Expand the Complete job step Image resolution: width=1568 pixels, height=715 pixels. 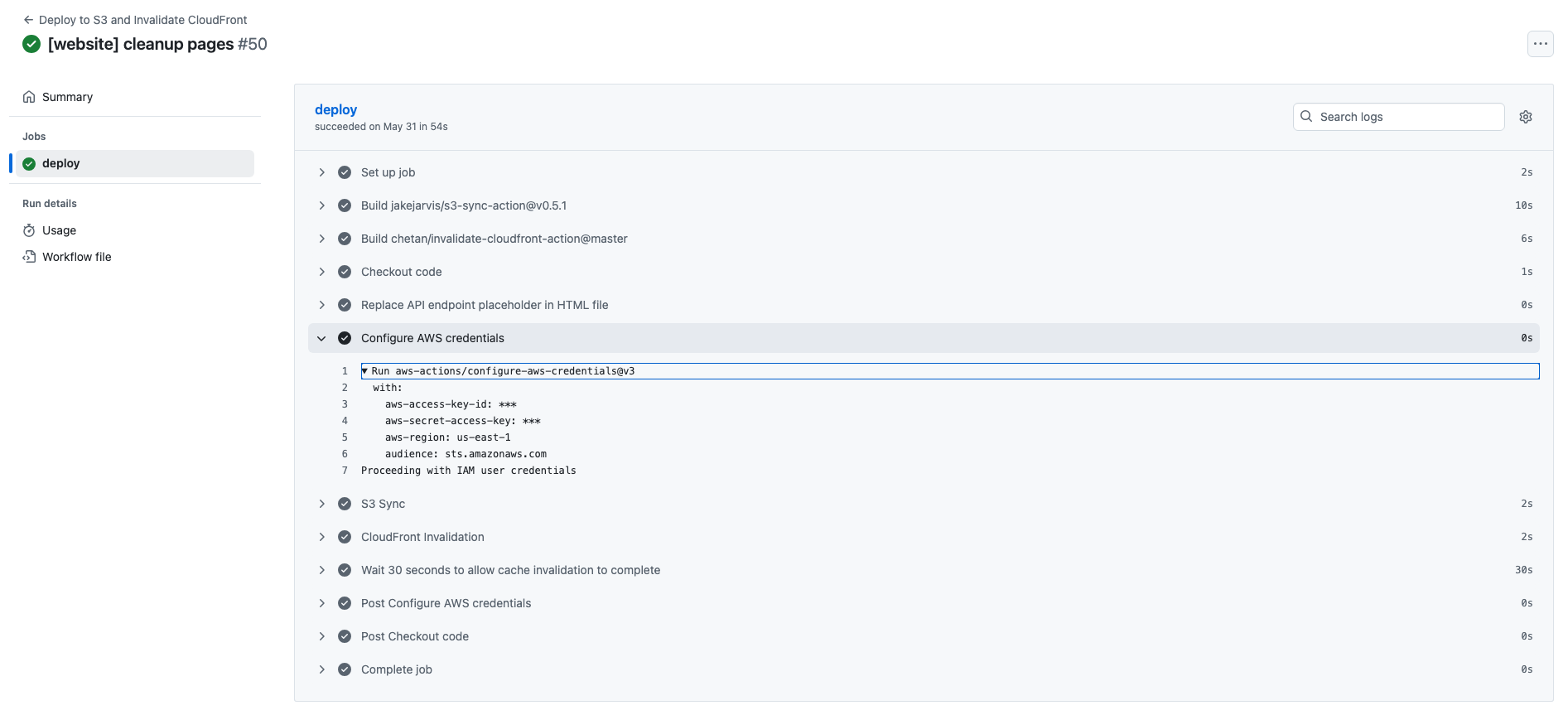click(x=924, y=669)
